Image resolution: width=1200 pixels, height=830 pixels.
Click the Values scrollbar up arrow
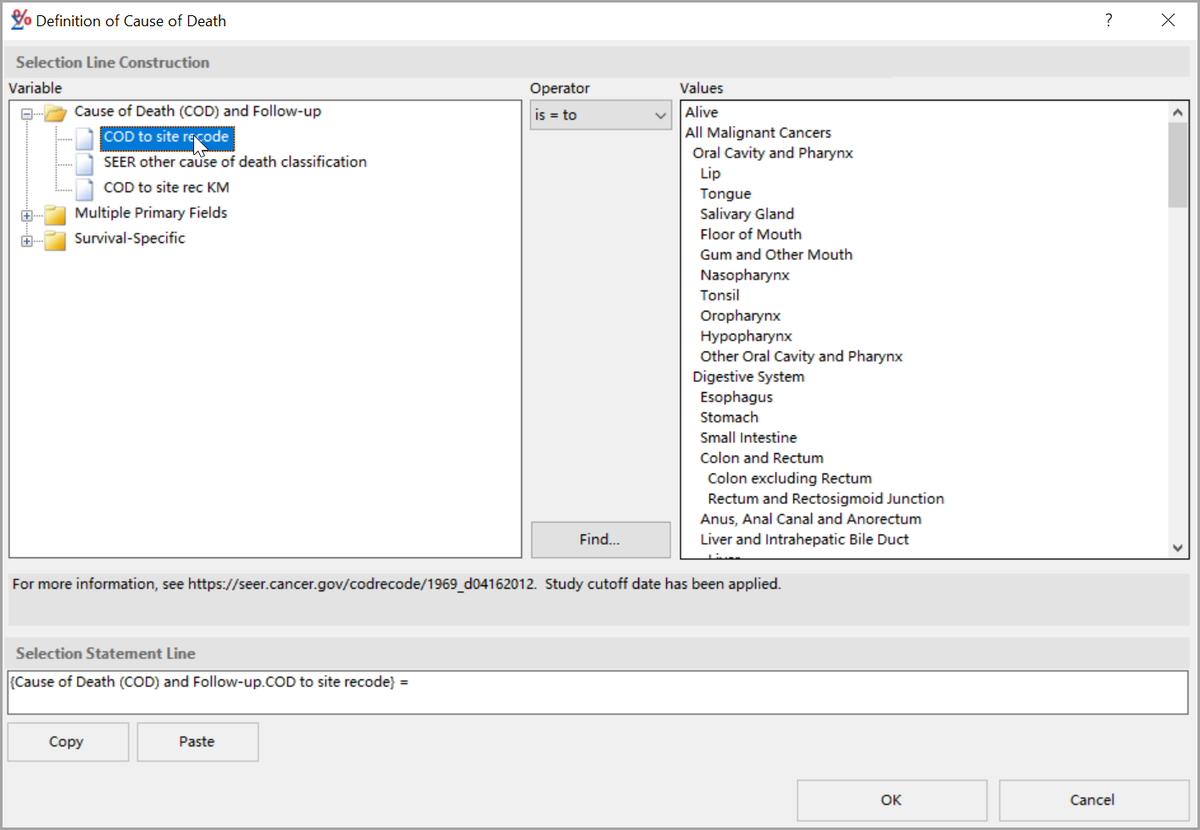(1178, 112)
